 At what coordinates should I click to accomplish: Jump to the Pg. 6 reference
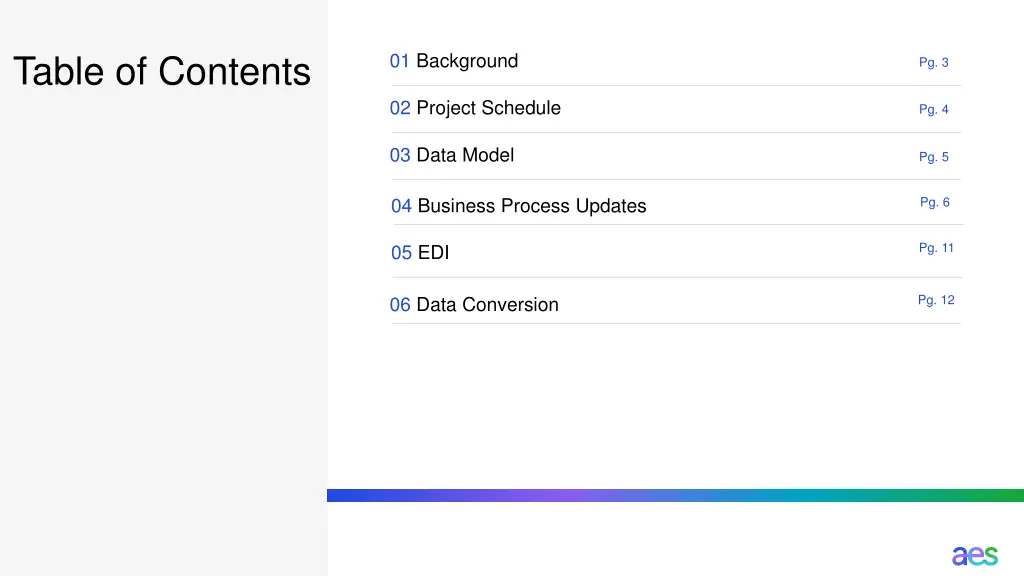935,202
